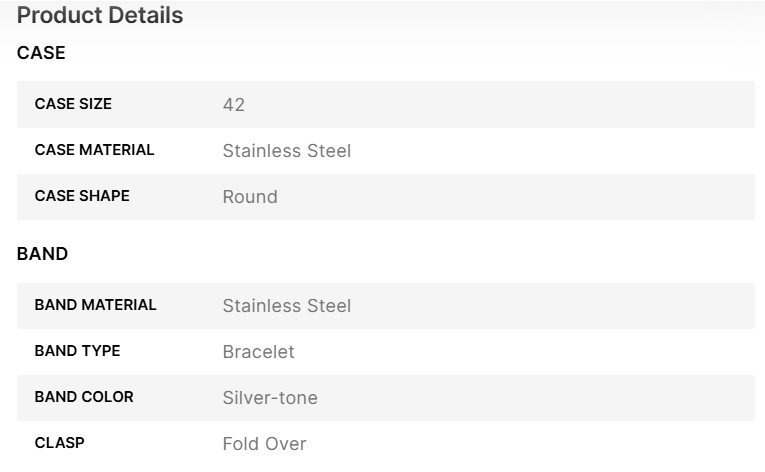Click the case size value 42
Image resolution: width=765 pixels, height=472 pixels.
coord(234,105)
